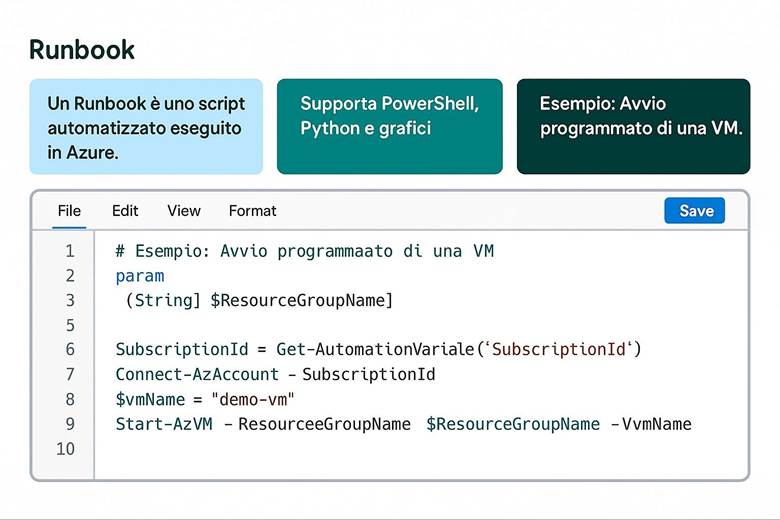Click the 'param' keyword in the code
The width and height of the screenshot is (780, 520).
[x=139, y=276]
